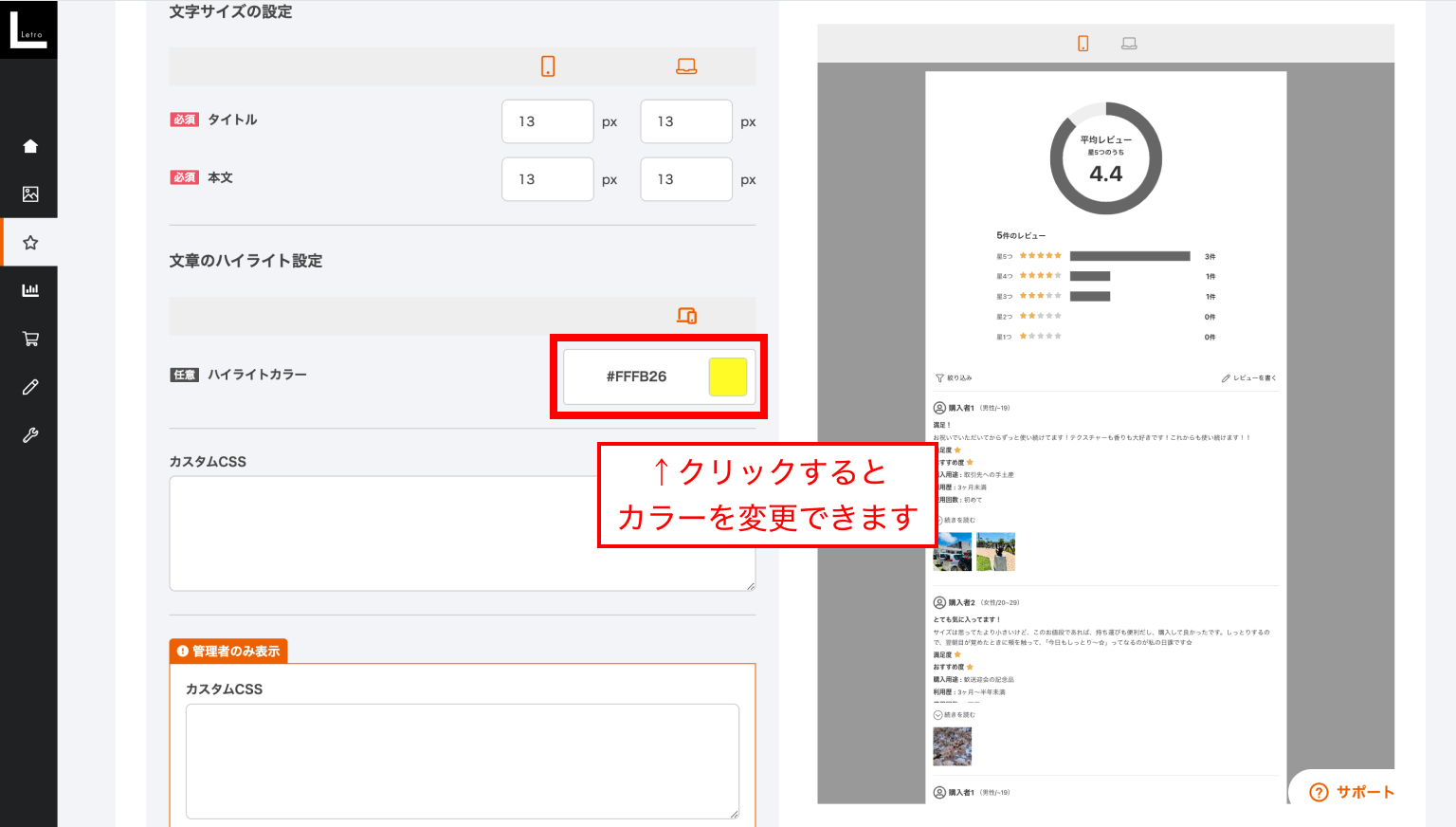This screenshot has width=1456, height=827.
Task: Open the wrench settings sidebar icon
Action: point(30,435)
